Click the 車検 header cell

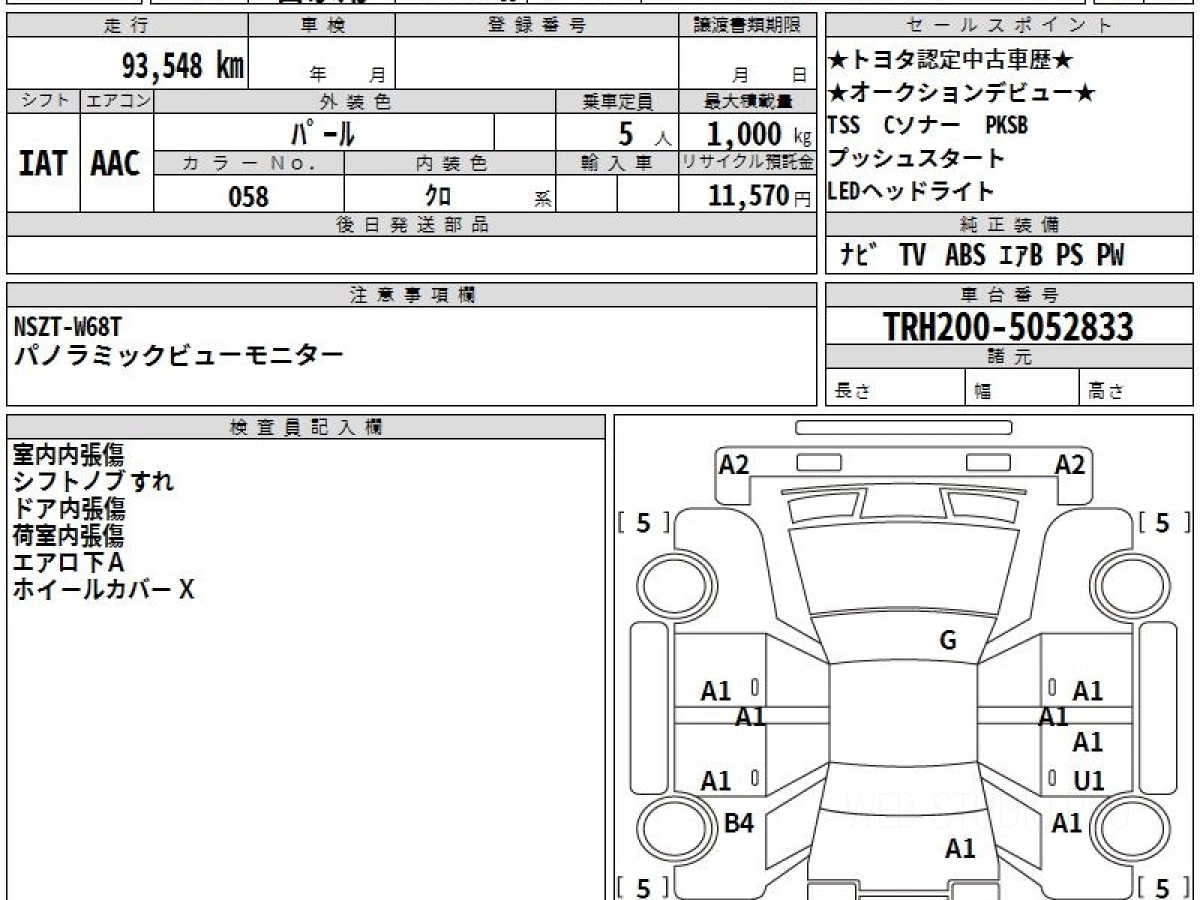[x=322, y=26]
